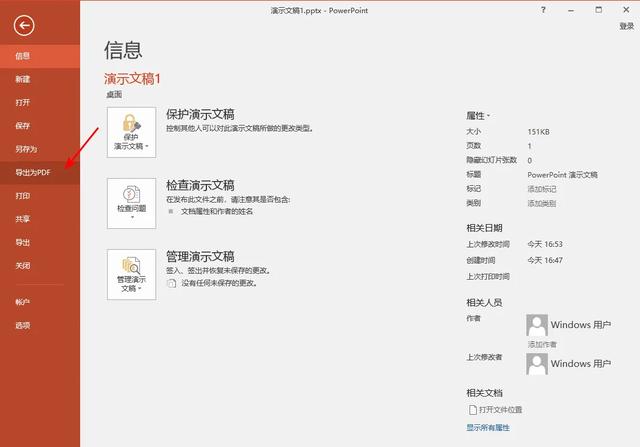Click the help question mark icon
The image size is (640, 447).
543,10
